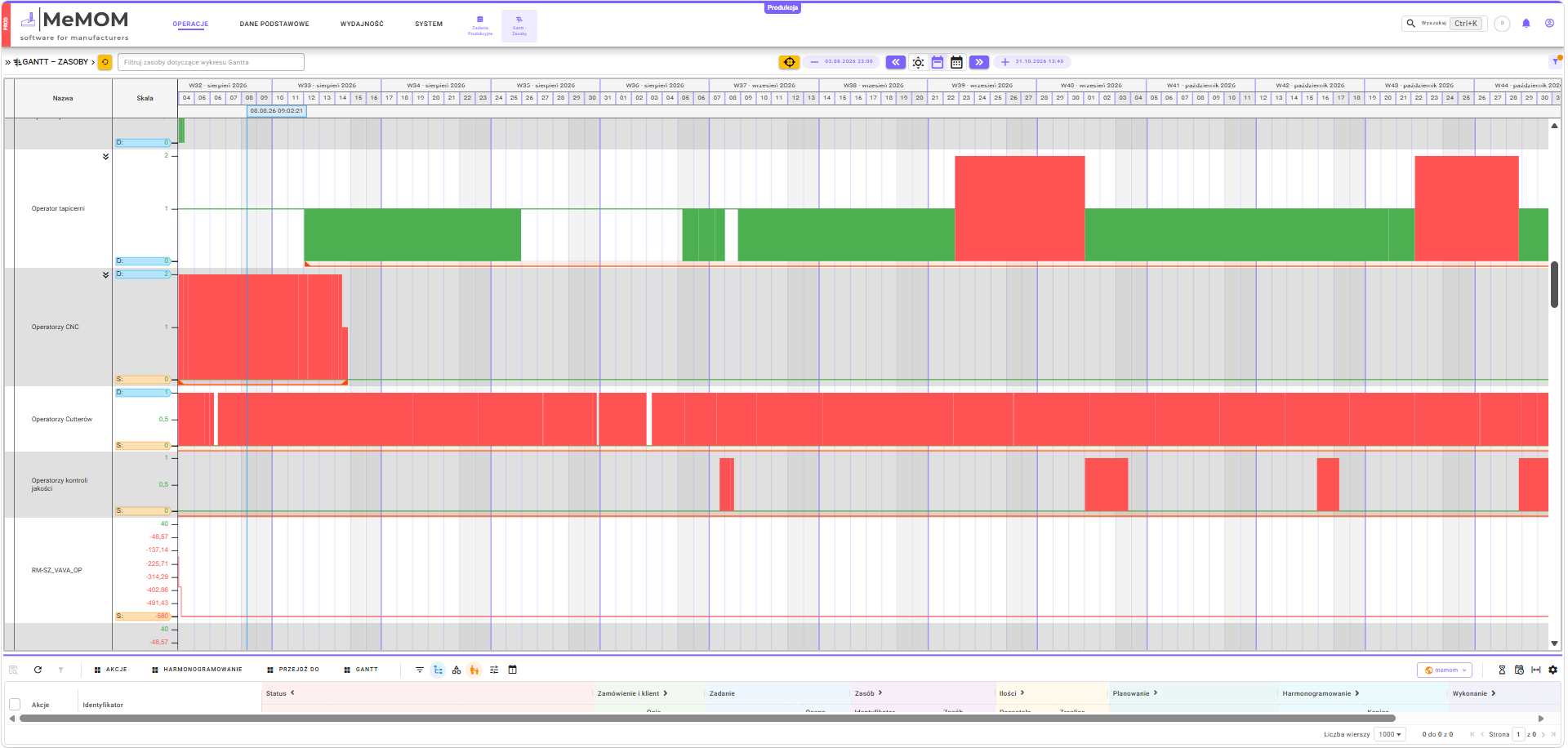Click the Strona page number field
Screen dimensions: 1568x748
point(1518,734)
